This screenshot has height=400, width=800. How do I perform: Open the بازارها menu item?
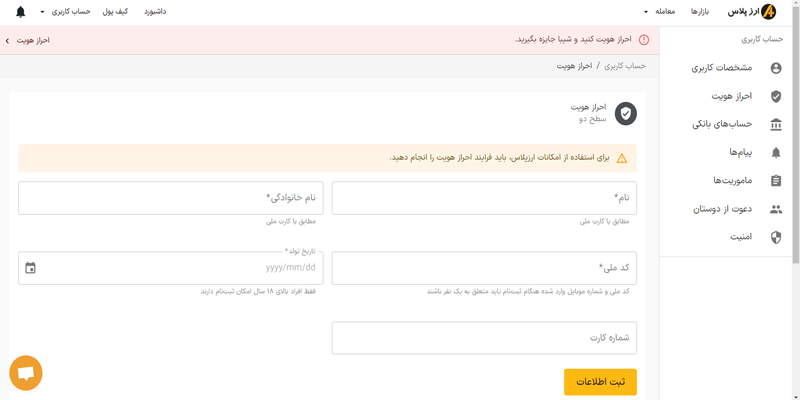pyautogui.click(x=700, y=12)
